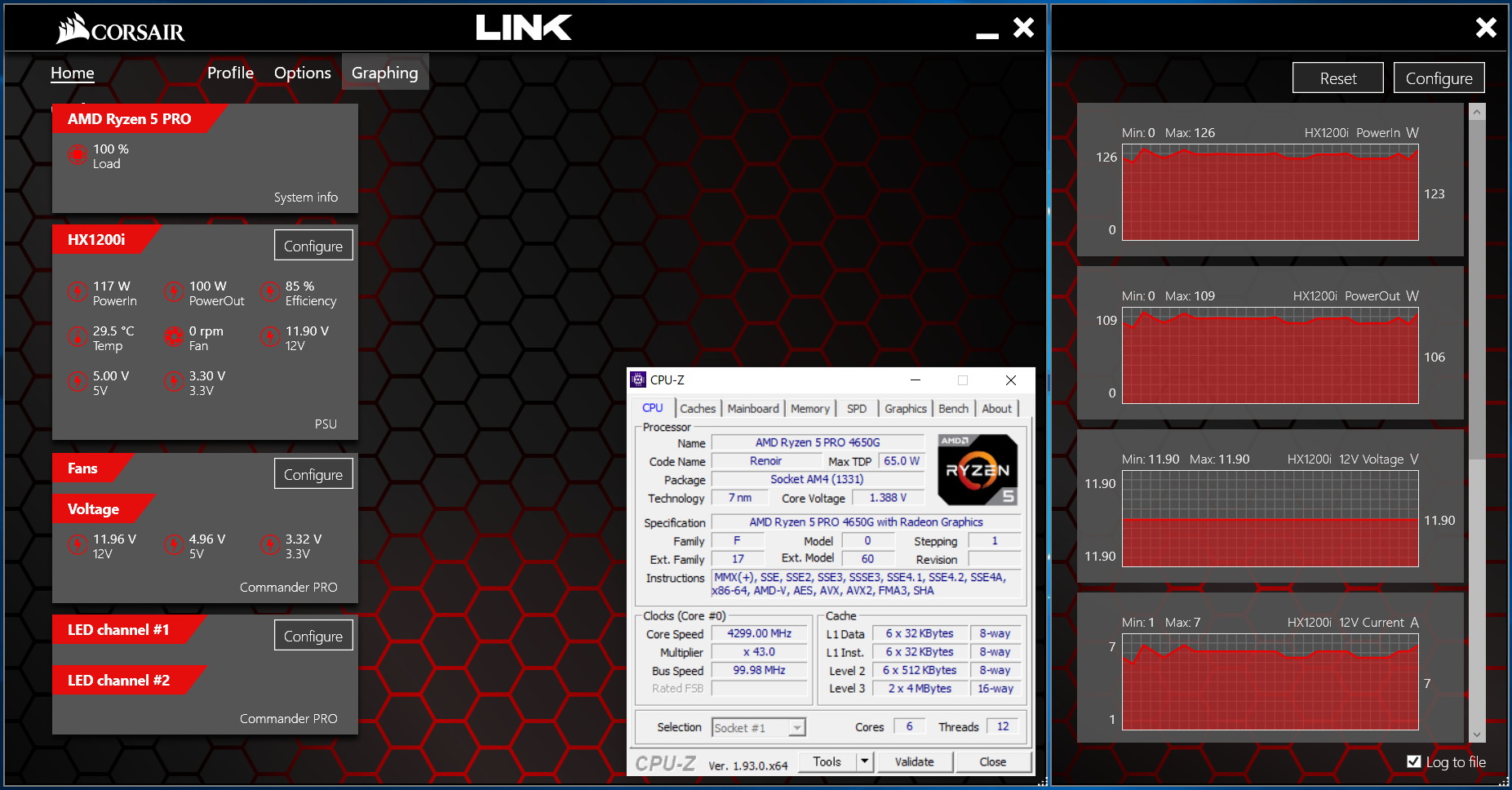Click Configure in the LED channel #1 panel
The image size is (1512, 790).
point(313,636)
